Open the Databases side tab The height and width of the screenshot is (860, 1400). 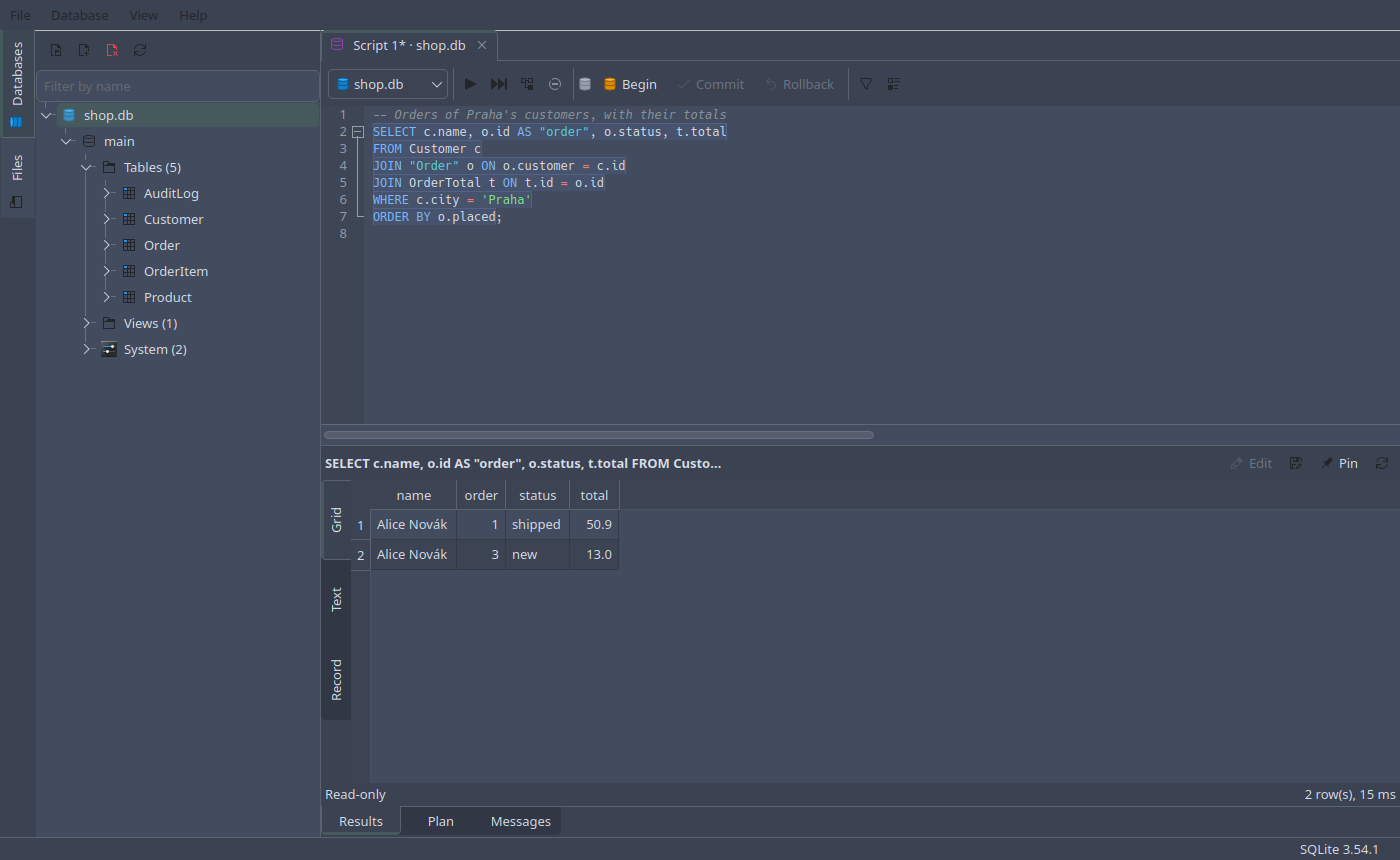(x=17, y=82)
